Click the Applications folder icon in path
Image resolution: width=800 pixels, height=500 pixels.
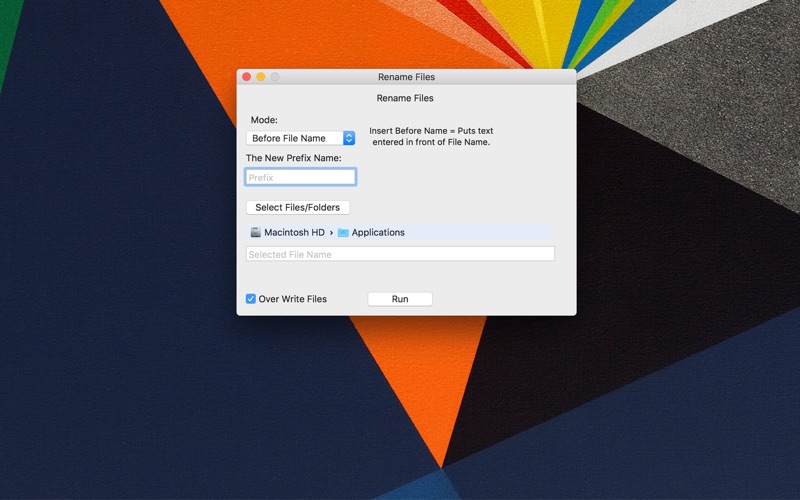(x=343, y=233)
